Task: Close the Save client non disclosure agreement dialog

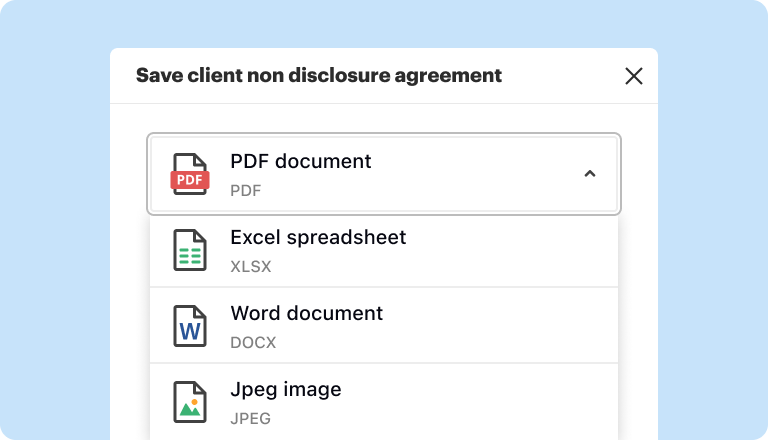Action: [633, 76]
